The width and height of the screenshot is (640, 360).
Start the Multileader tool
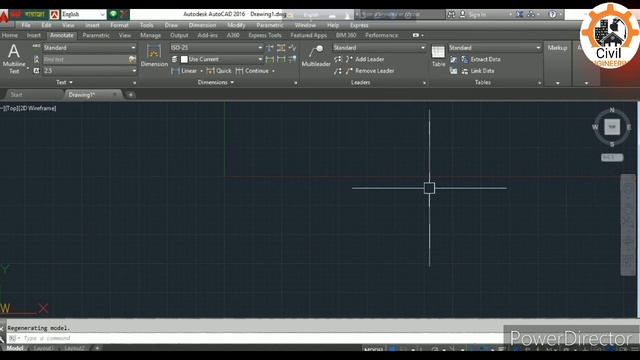click(x=316, y=56)
